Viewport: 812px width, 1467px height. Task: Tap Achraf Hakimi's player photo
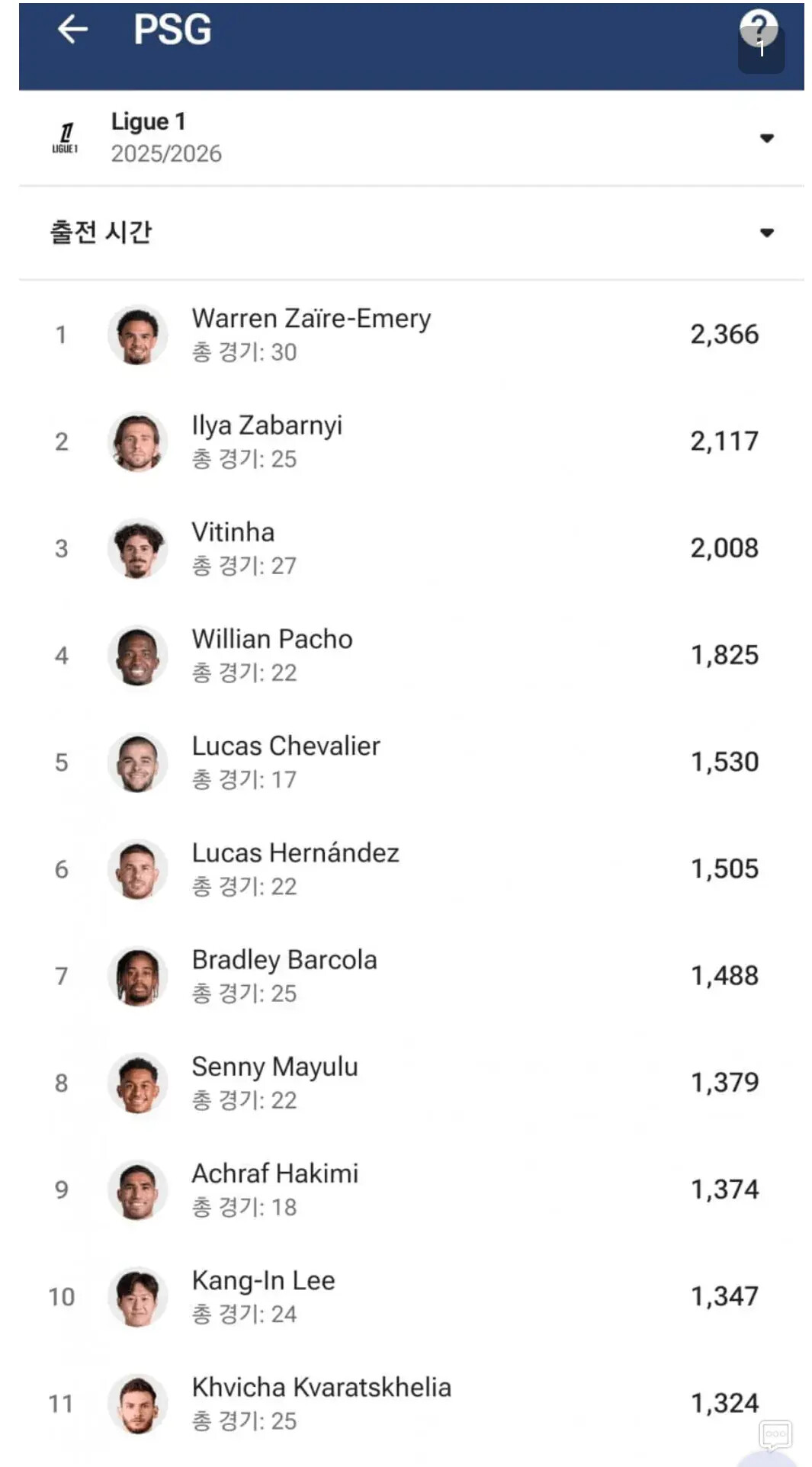click(x=137, y=1189)
